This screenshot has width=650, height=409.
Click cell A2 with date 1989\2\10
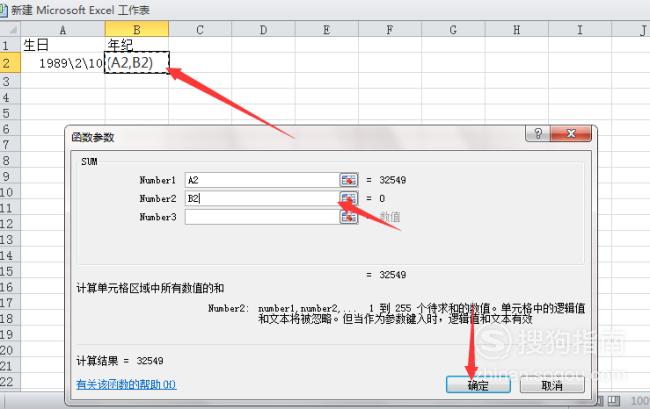click(63, 63)
